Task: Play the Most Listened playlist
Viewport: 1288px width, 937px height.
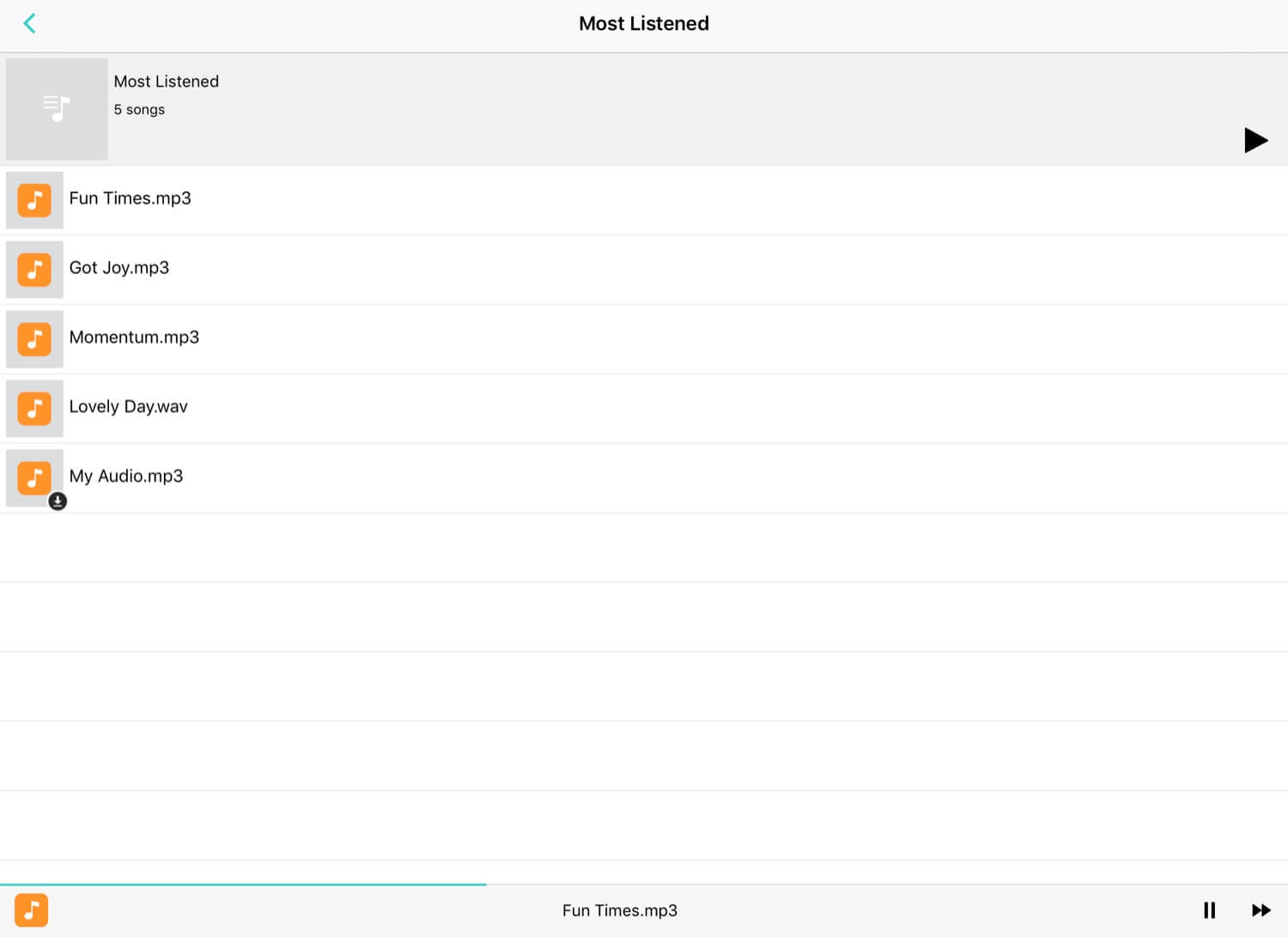Action: tap(1255, 140)
